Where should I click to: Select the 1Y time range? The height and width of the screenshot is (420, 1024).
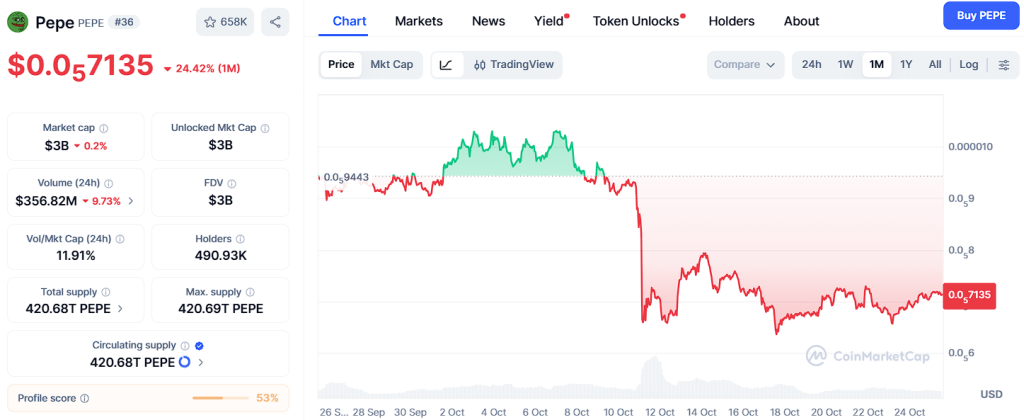(906, 65)
